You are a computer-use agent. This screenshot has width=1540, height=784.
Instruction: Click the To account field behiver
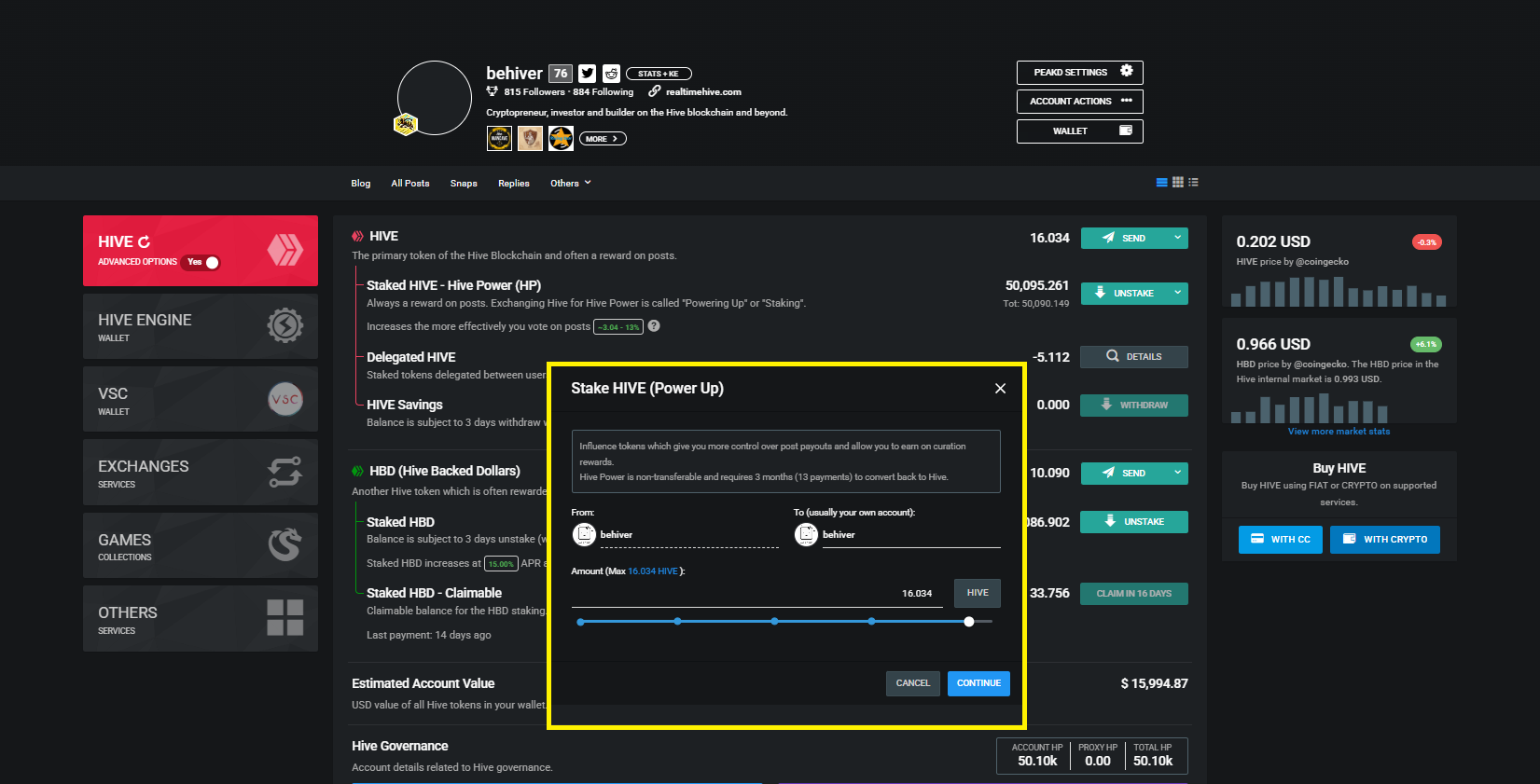coord(911,535)
